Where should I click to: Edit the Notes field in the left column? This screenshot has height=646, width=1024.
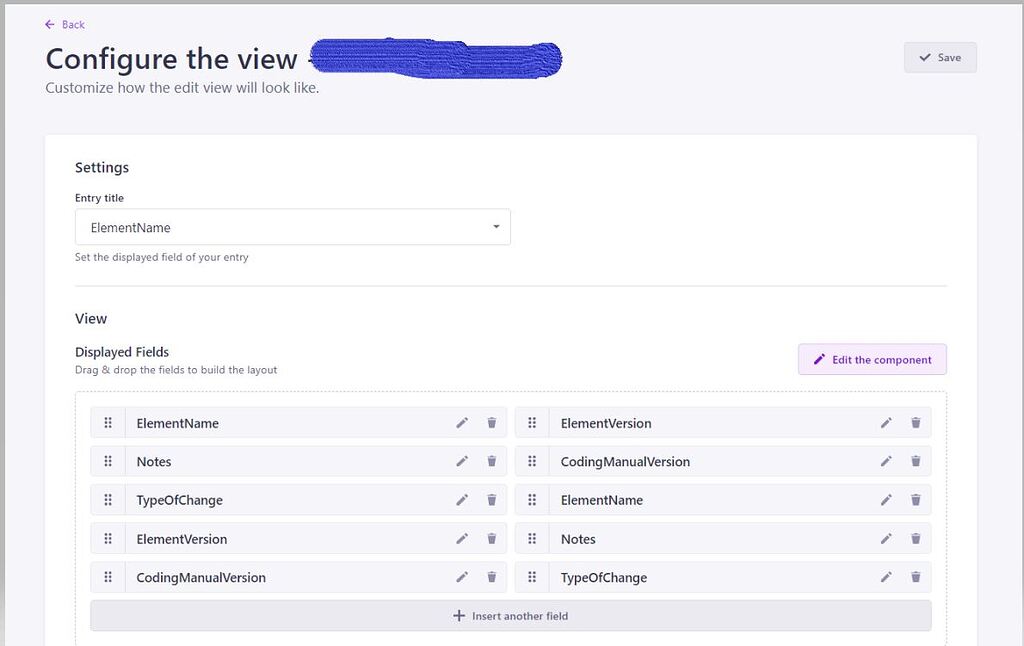click(x=462, y=461)
